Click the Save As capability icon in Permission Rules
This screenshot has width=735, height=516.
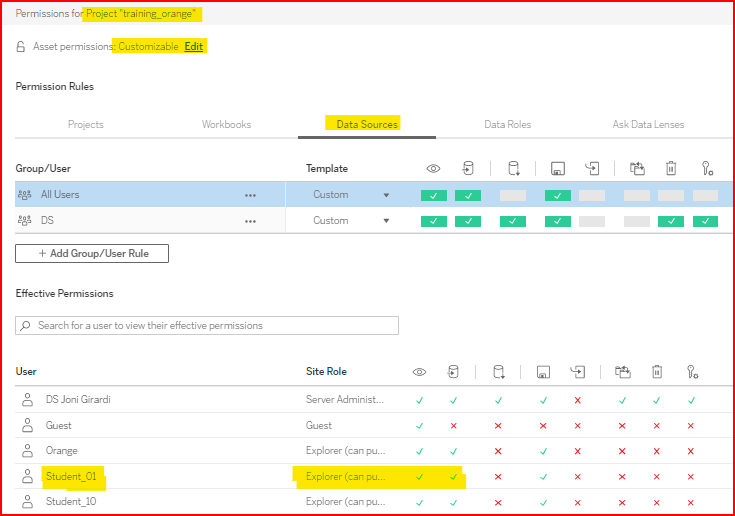[x=592, y=169]
